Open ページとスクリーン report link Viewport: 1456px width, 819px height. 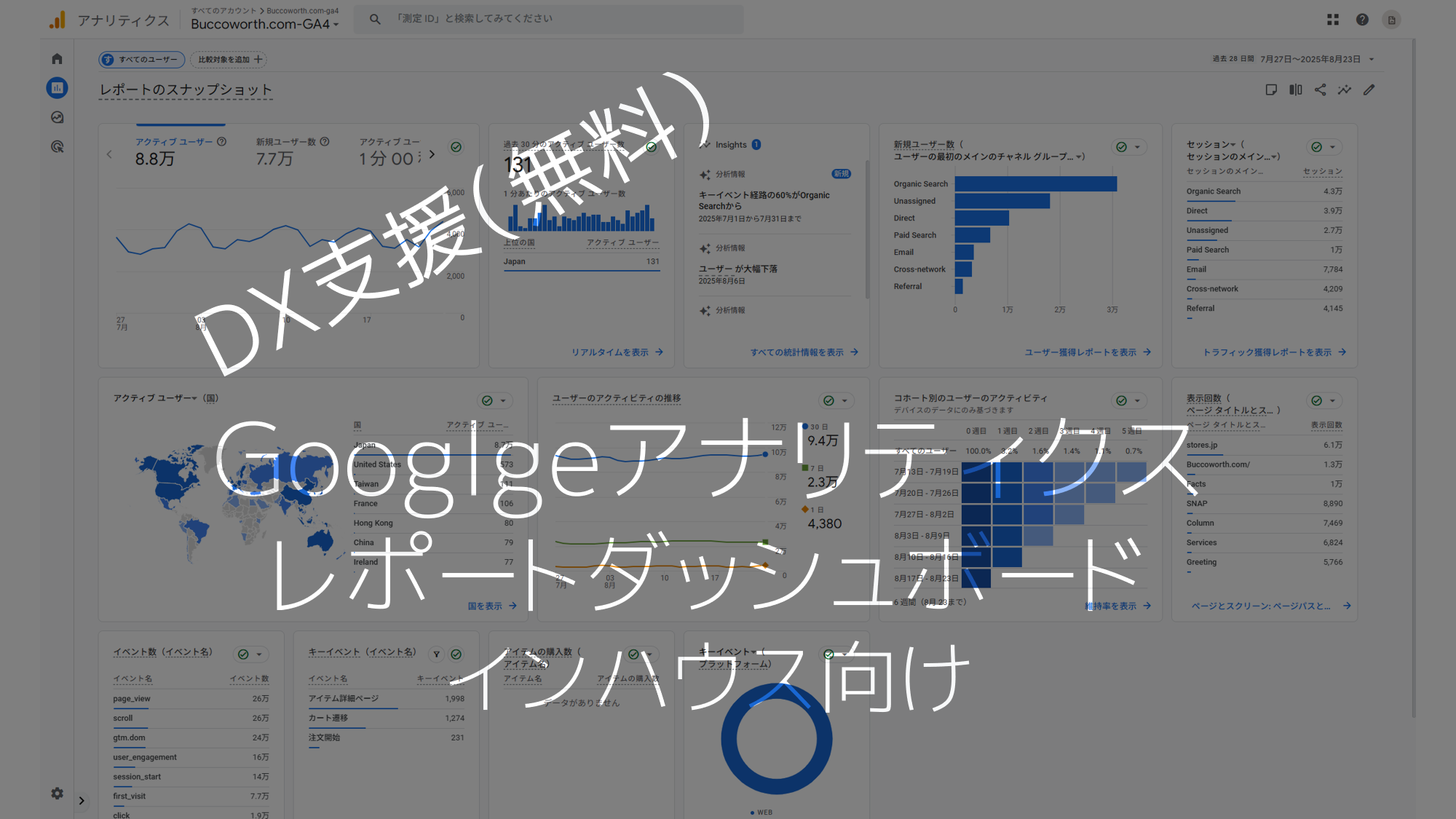(x=1271, y=606)
